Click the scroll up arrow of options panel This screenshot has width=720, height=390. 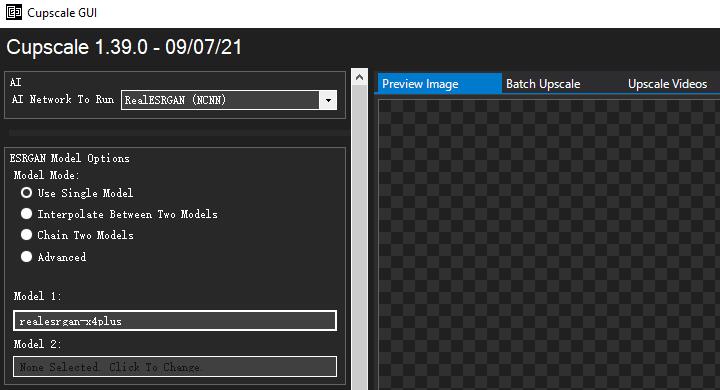coord(360,77)
